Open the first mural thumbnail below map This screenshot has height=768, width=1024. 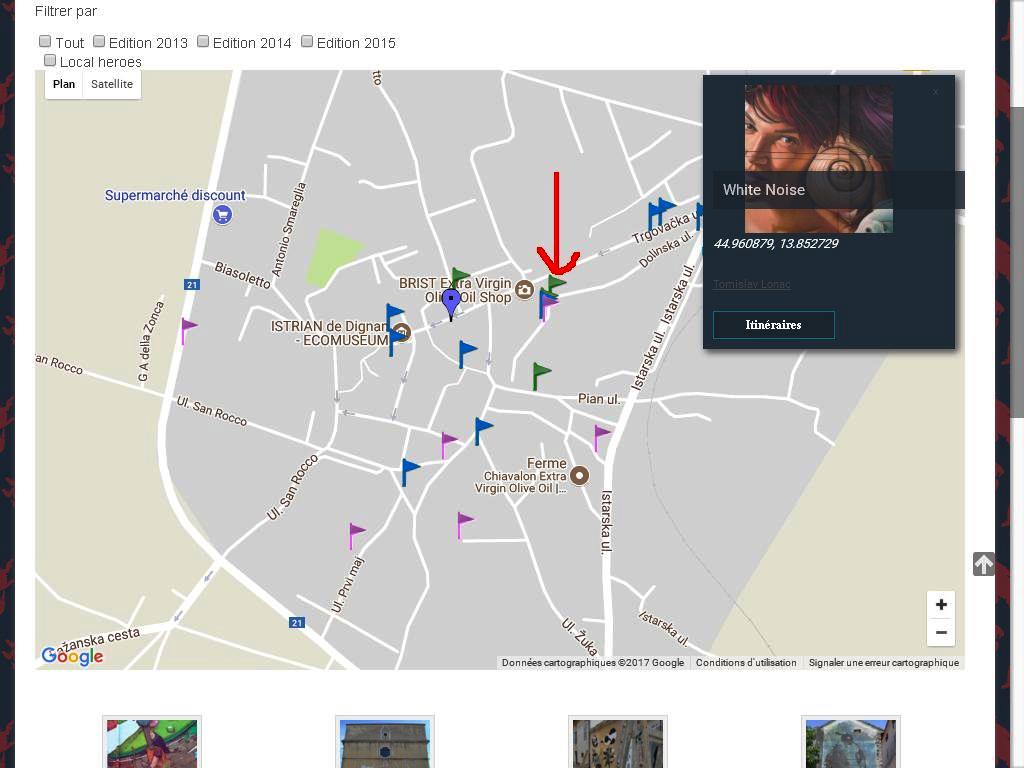(152, 742)
